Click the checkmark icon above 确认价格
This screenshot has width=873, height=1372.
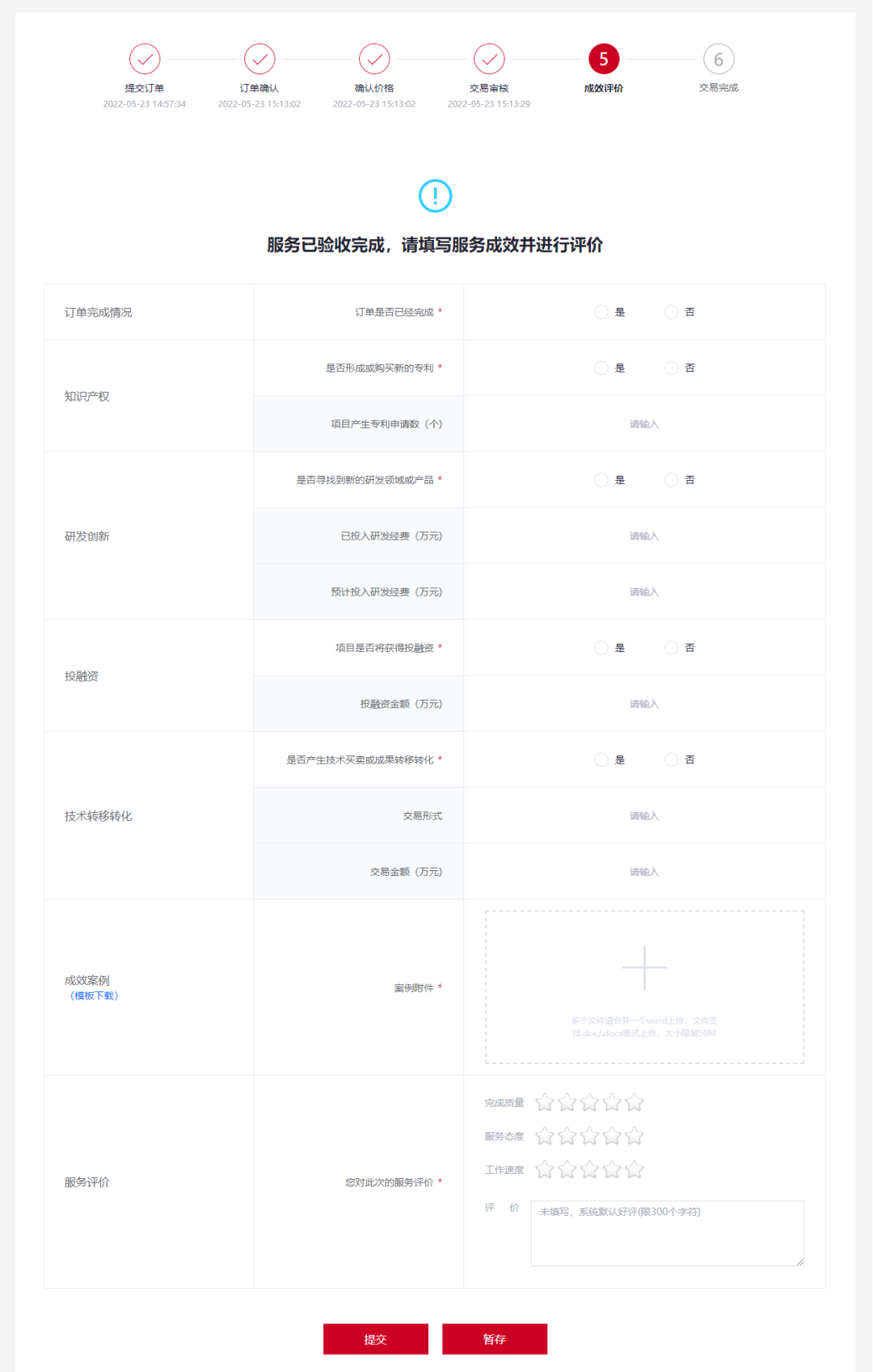tap(373, 58)
